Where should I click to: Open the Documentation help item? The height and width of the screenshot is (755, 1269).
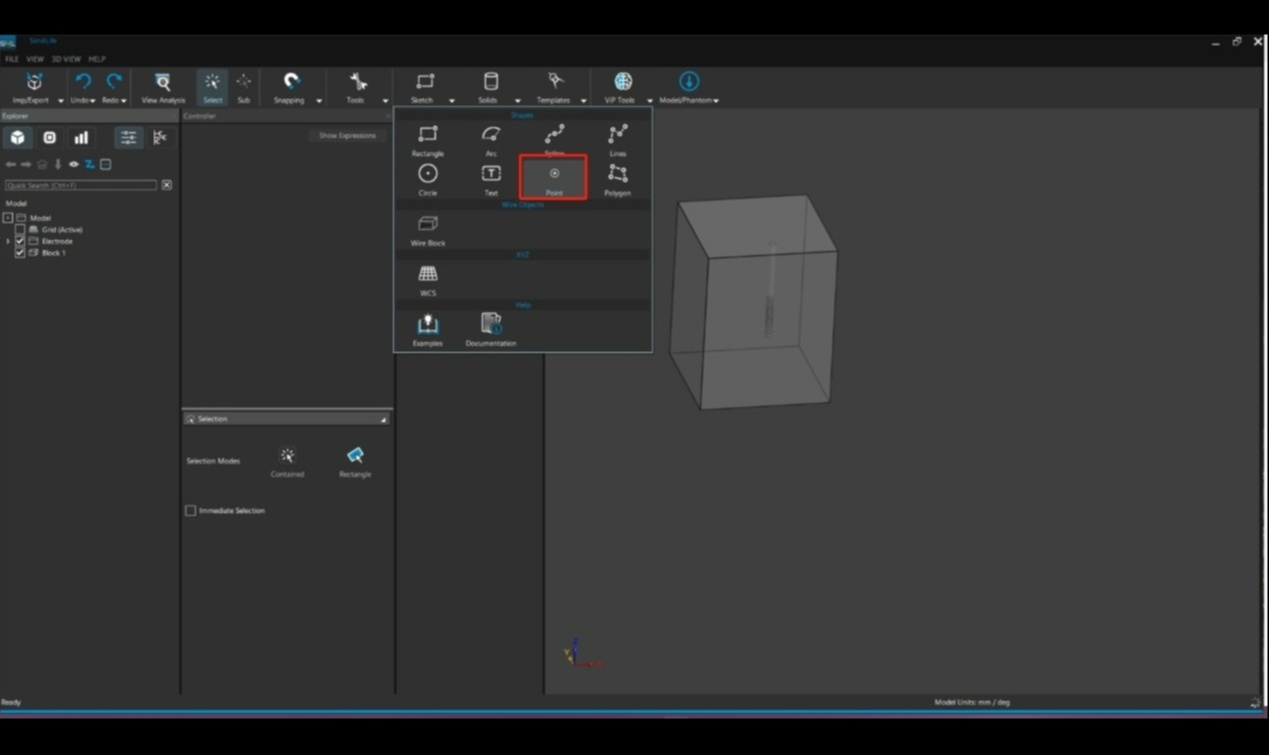click(x=491, y=329)
